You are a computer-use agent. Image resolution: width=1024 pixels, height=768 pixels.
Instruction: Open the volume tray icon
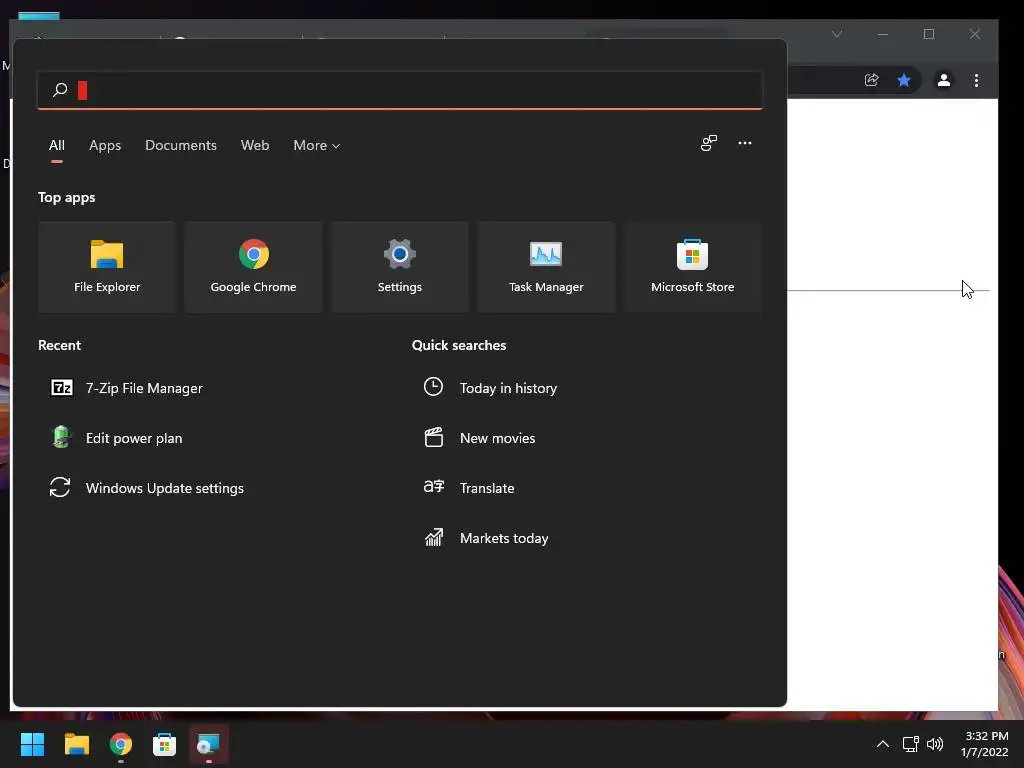click(935, 744)
